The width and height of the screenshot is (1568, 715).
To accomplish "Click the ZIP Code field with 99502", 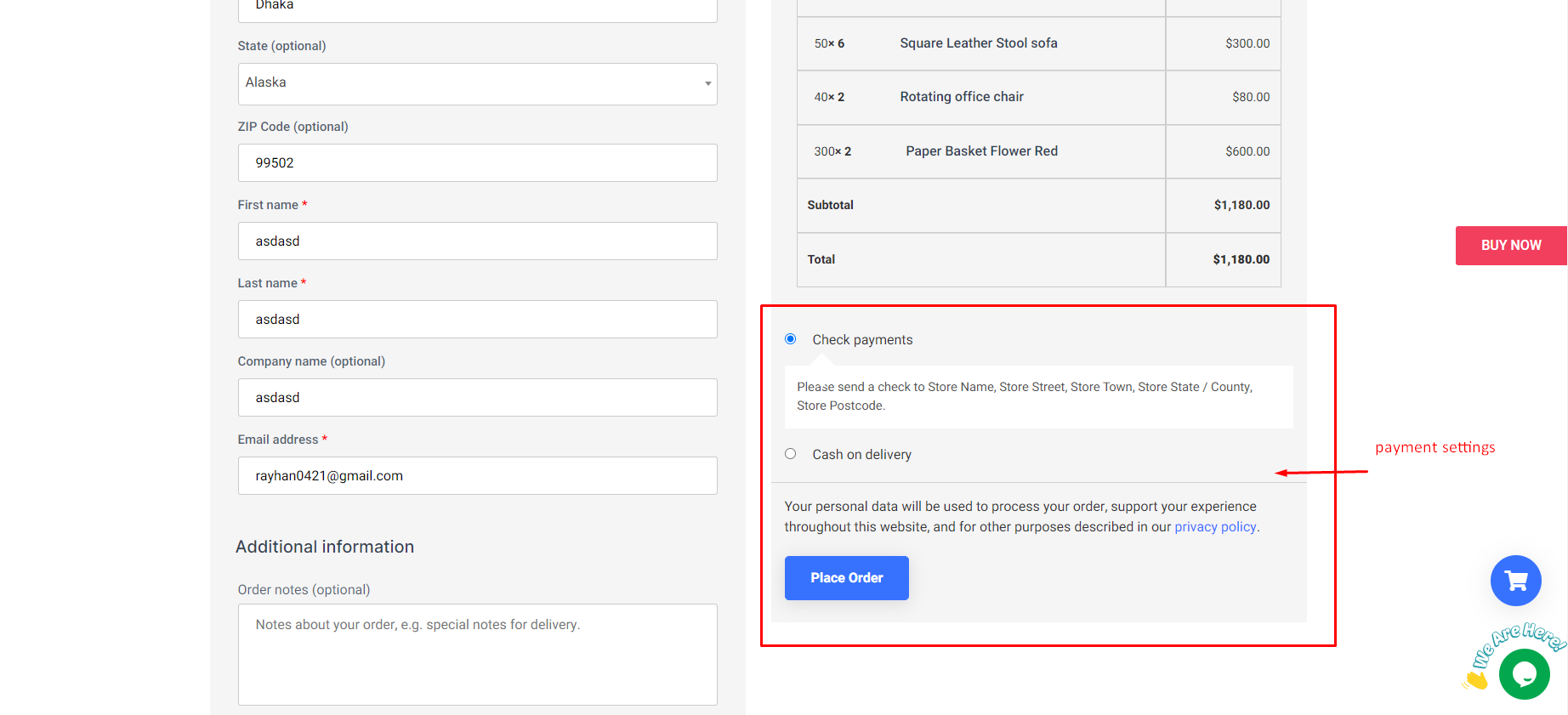I will [476, 162].
